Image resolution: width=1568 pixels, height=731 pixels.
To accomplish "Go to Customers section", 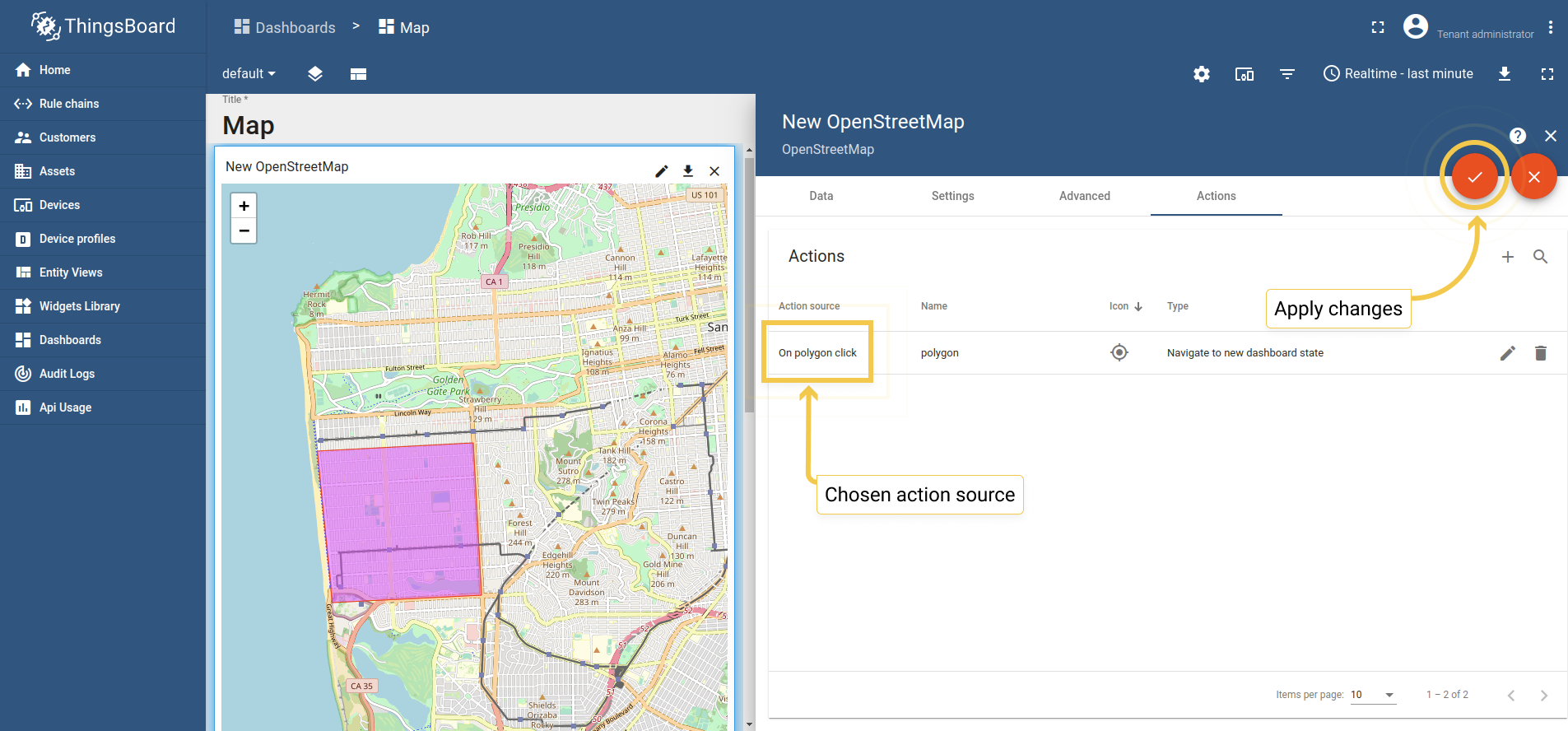I will click(x=103, y=137).
